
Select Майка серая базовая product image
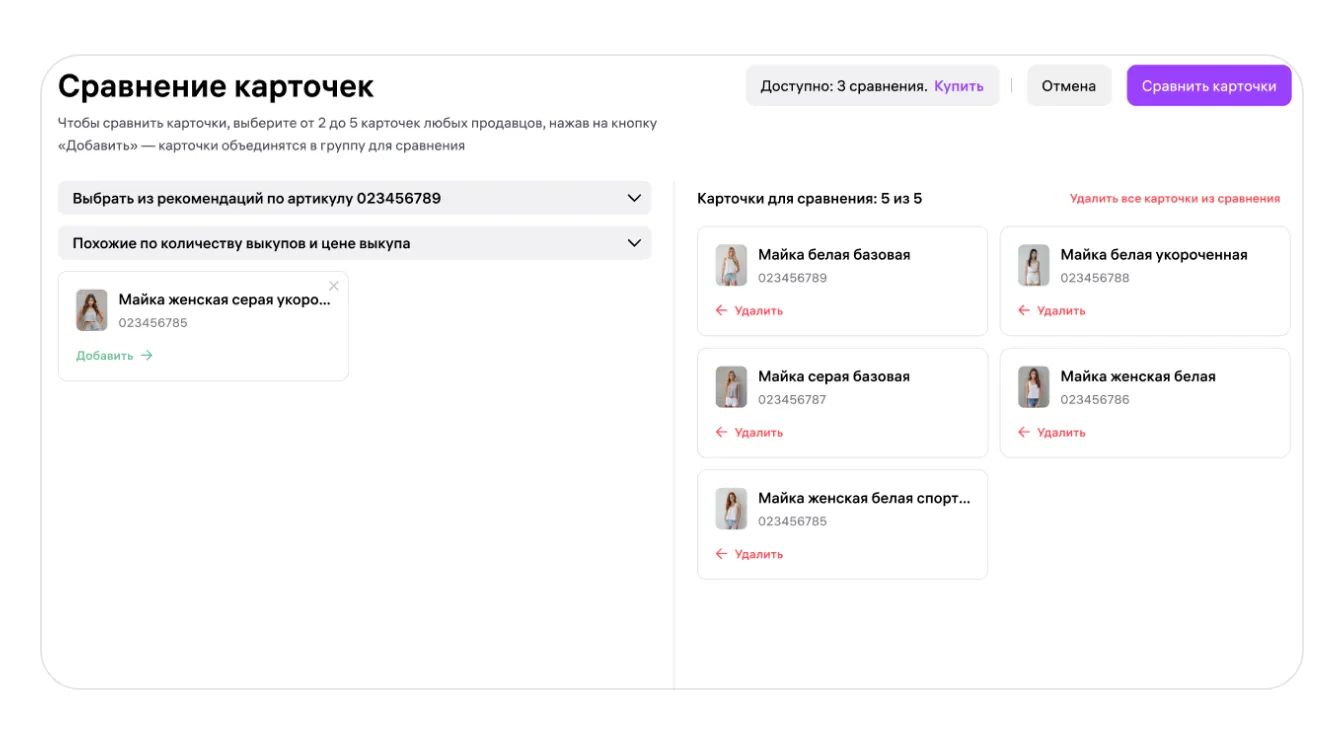(x=731, y=387)
